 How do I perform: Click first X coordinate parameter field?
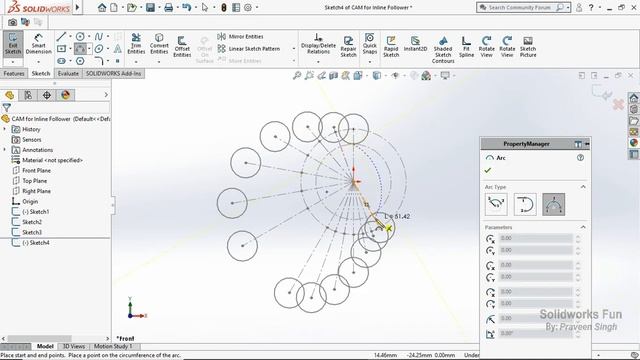535,238
